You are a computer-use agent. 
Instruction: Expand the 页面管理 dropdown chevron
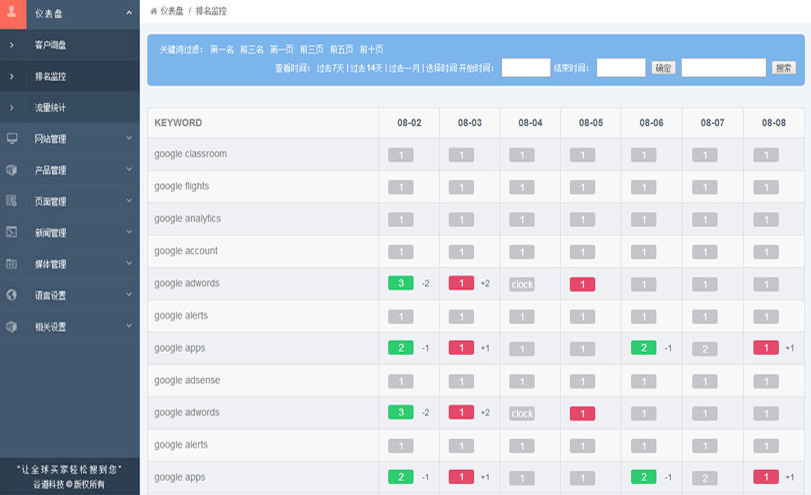pyautogui.click(x=129, y=200)
